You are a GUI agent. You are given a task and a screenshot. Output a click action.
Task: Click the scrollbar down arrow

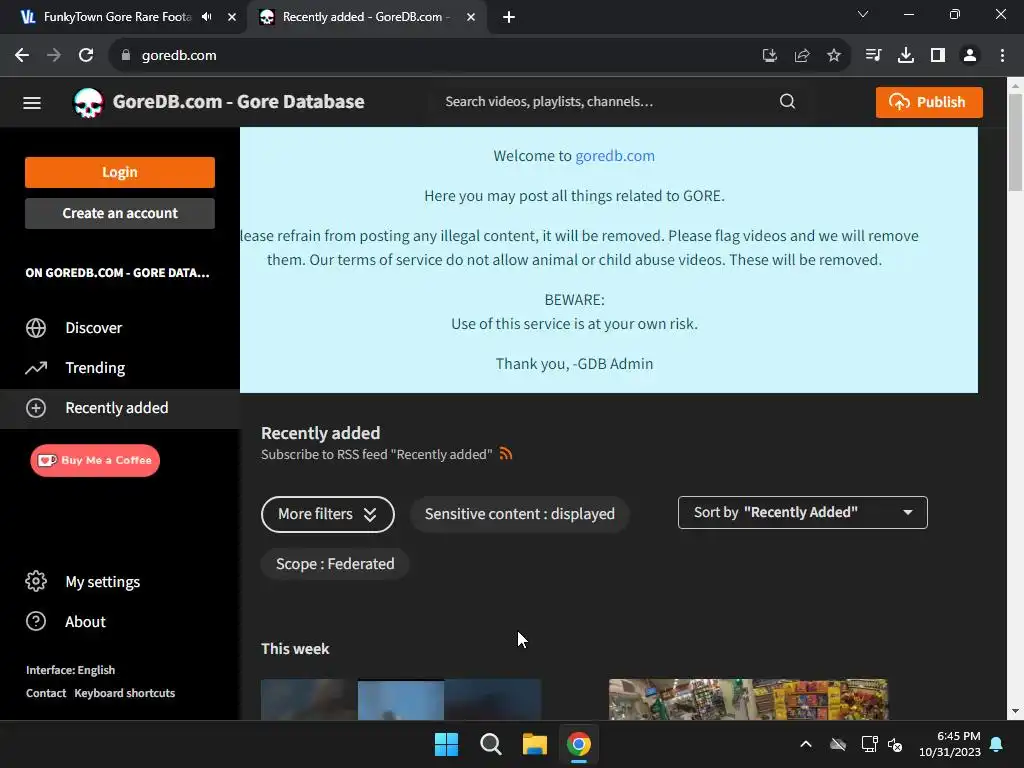coord(1015,712)
